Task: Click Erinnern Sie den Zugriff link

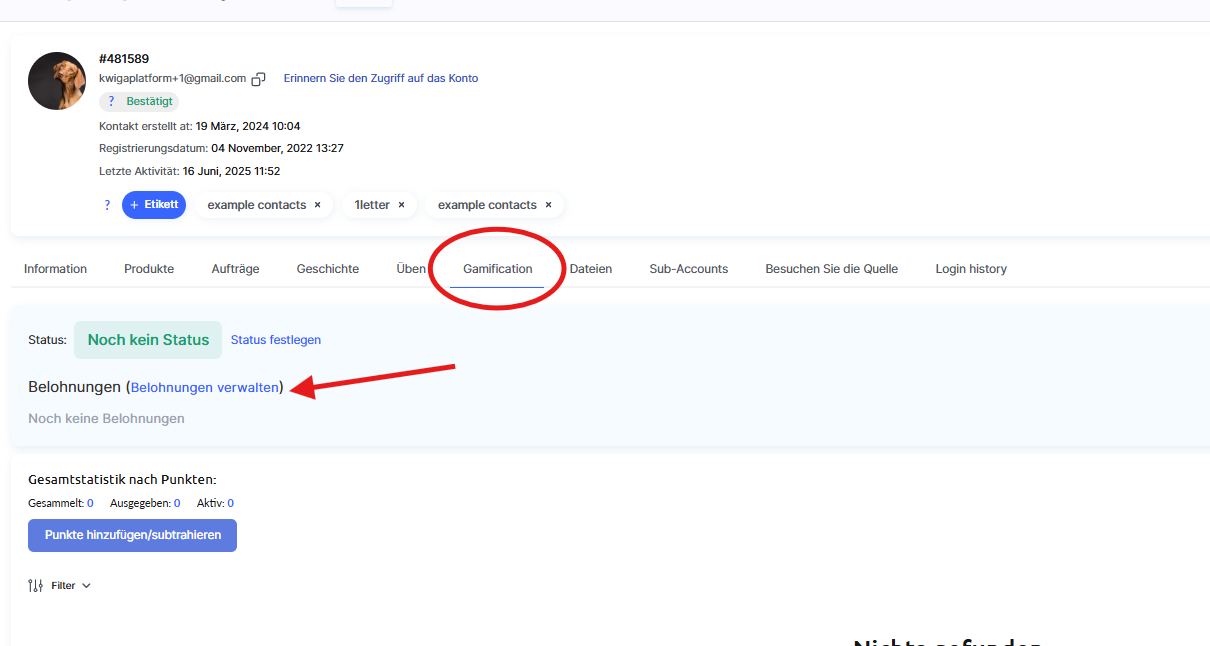Action: point(381,78)
